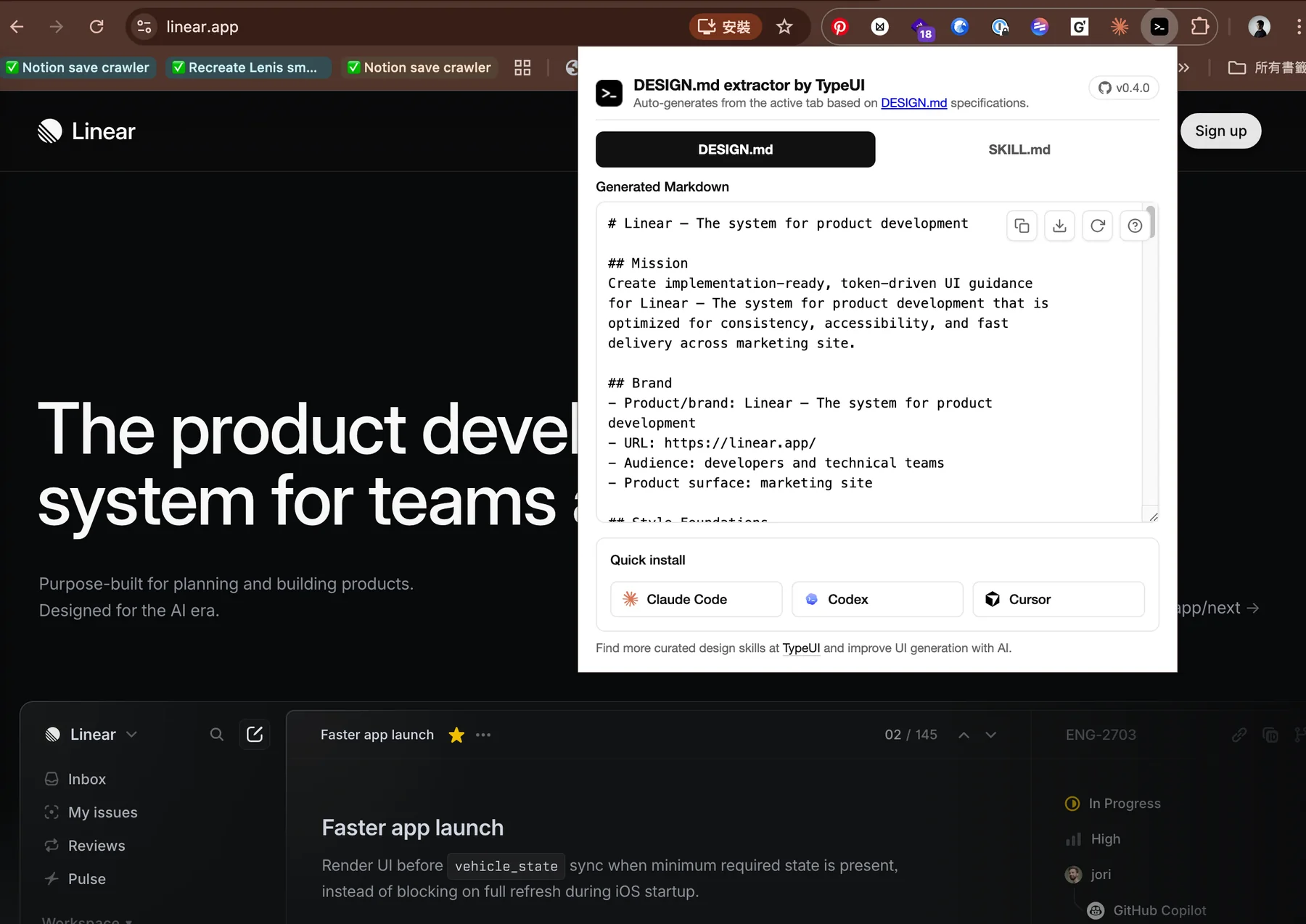Open the DESIGN.md specifications link
Image resolution: width=1306 pixels, height=924 pixels.
913,103
